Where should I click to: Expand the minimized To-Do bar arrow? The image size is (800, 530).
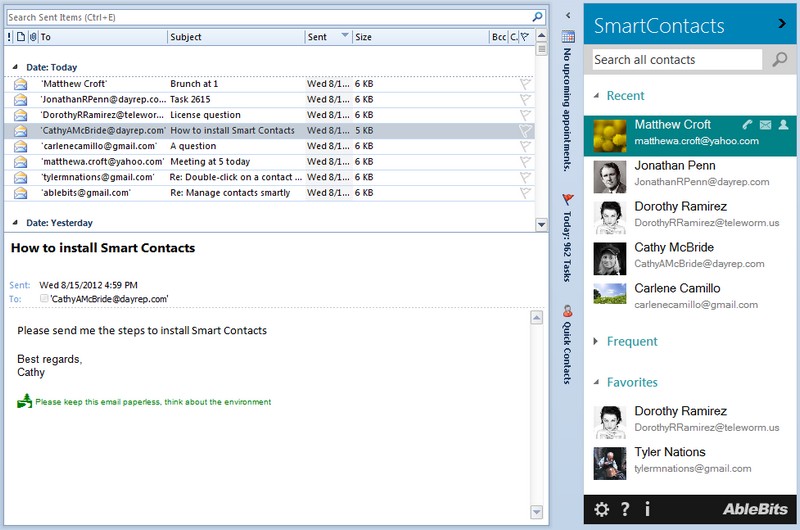(568, 16)
